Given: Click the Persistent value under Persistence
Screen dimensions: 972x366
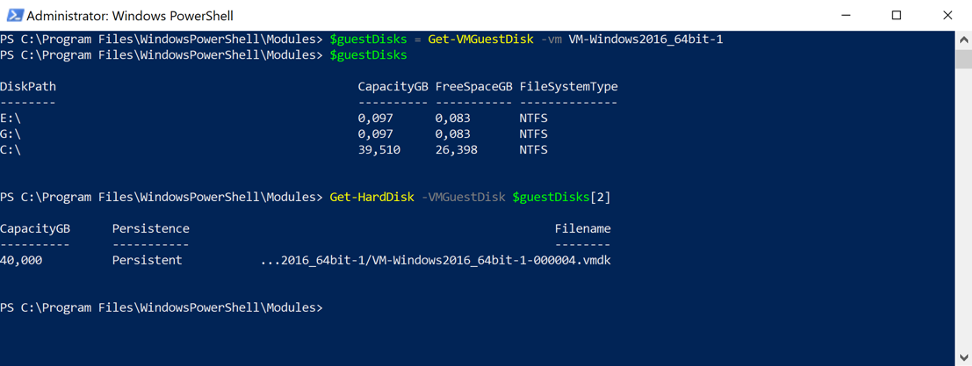Looking at the screenshot, I should pyautogui.click(x=147, y=261).
